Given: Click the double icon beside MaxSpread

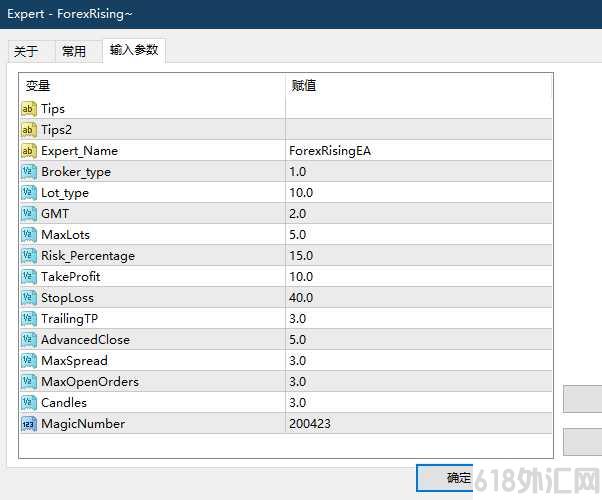Looking at the screenshot, I should [29, 361].
